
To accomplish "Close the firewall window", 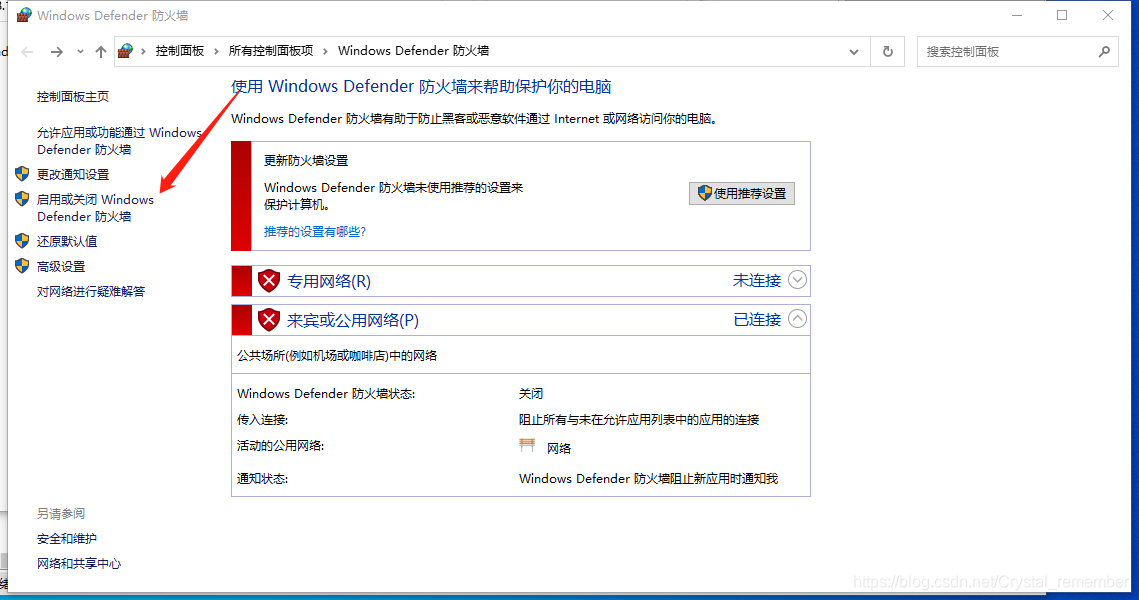I will (1108, 15).
